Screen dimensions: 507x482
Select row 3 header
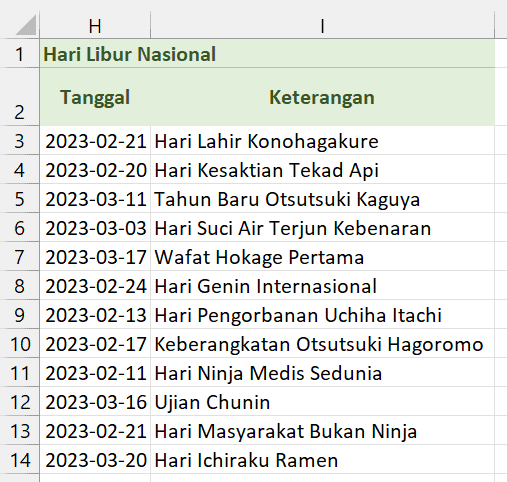click(19, 140)
